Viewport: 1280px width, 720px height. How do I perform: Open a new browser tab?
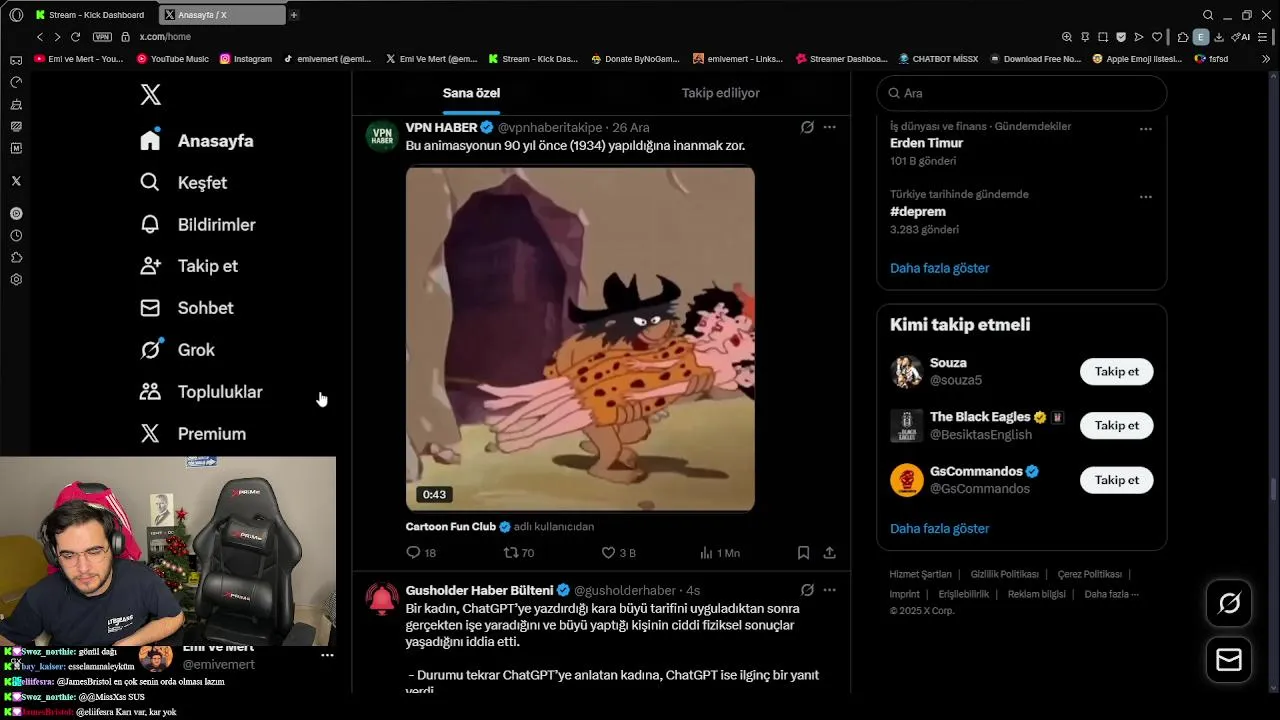(x=293, y=15)
